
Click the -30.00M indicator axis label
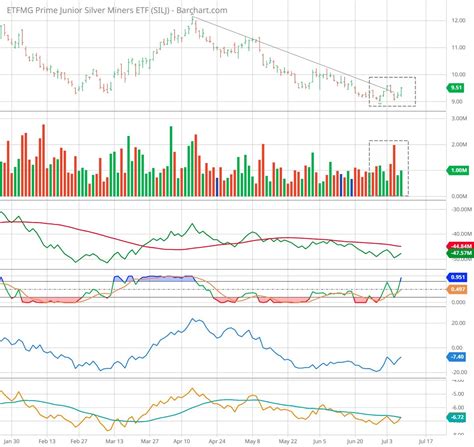[461, 209]
